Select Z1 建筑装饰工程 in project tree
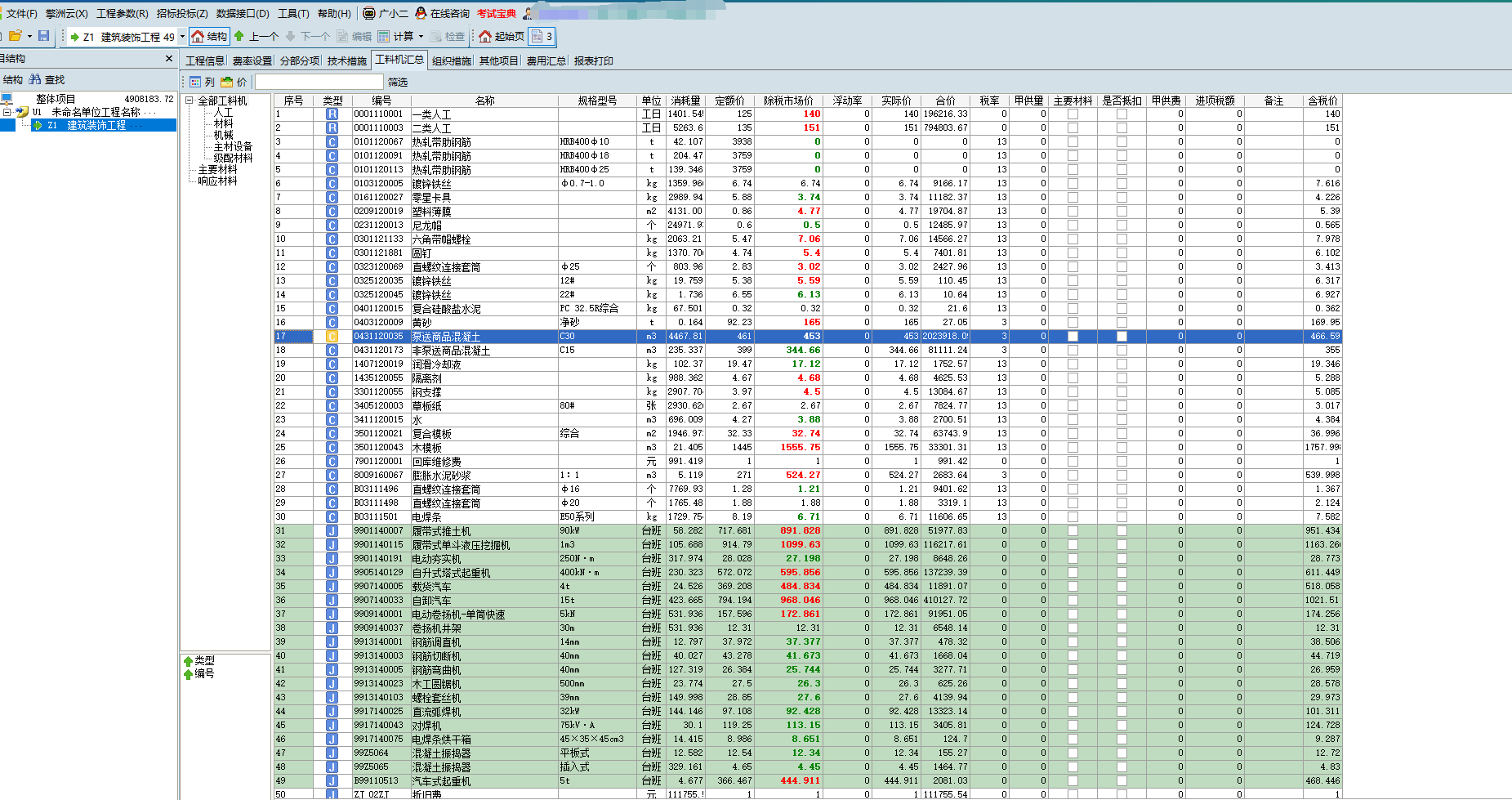The image size is (1512, 800). [x=87, y=125]
